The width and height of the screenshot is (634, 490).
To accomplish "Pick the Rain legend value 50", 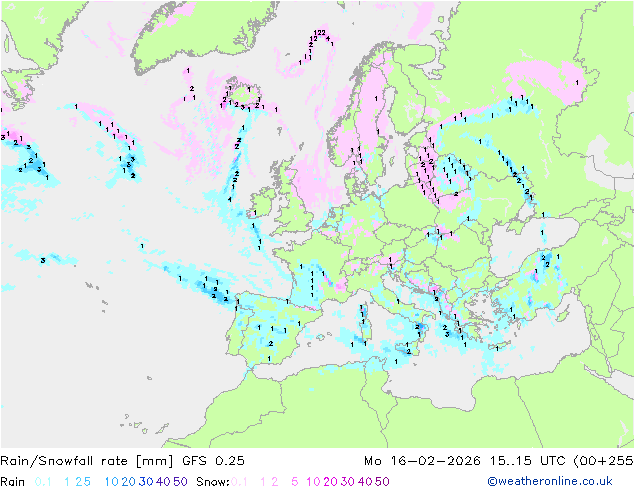I will [180, 482].
